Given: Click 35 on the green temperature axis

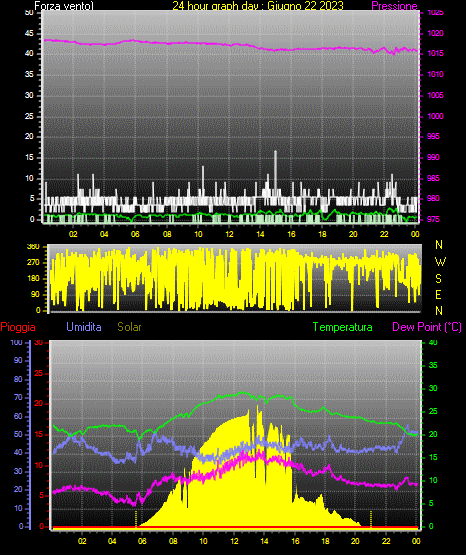Looking at the screenshot, I should click(x=433, y=365).
